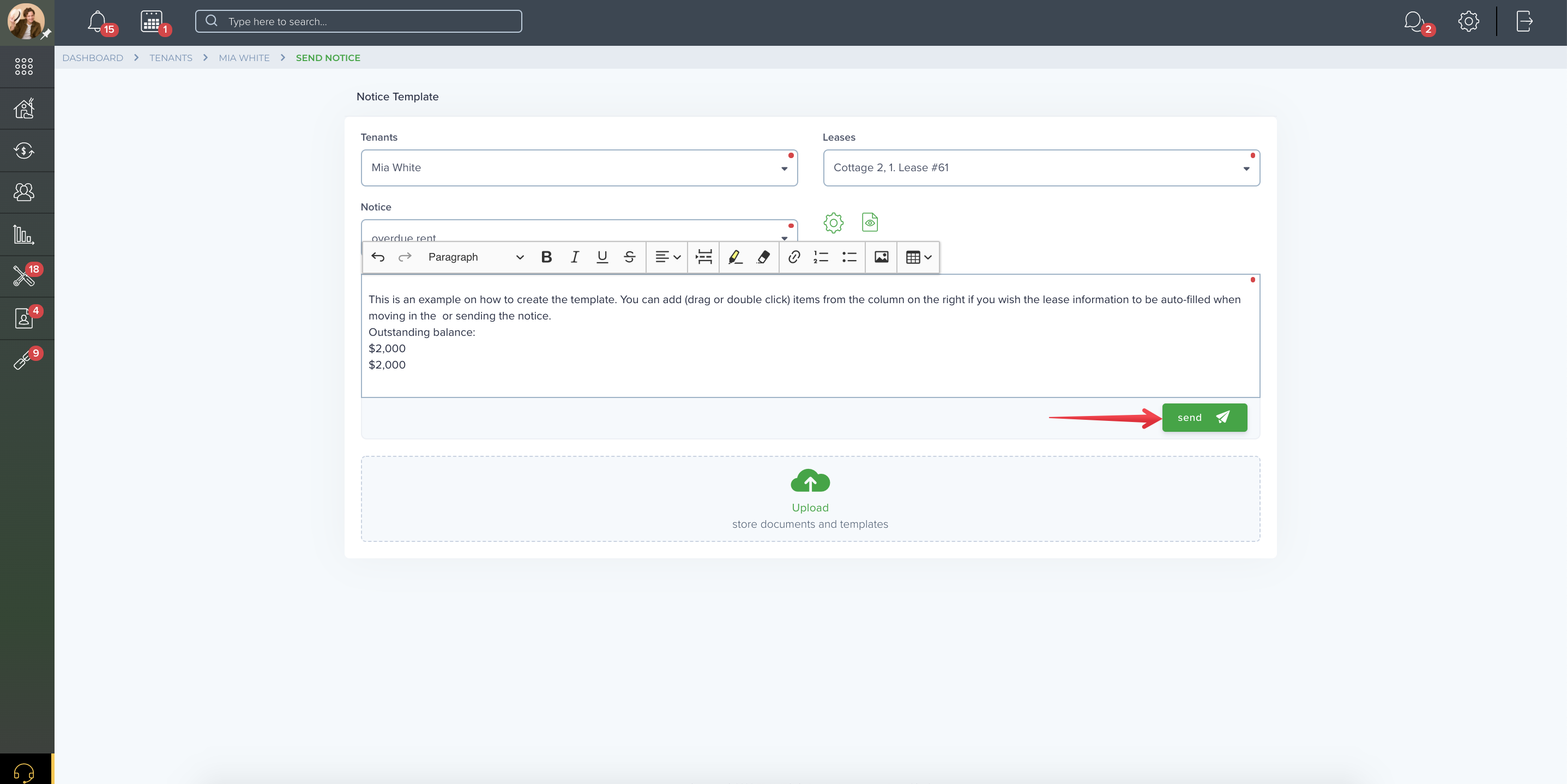Click the 'Outstanding balance:' text line
The height and width of the screenshot is (784, 1567).
coord(421,333)
